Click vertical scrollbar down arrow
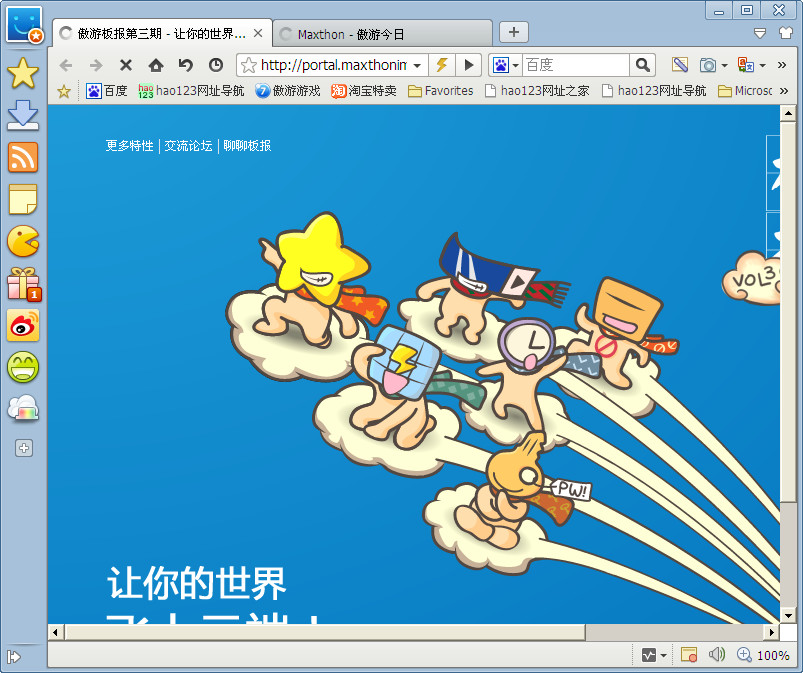 [x=788, y=616]
